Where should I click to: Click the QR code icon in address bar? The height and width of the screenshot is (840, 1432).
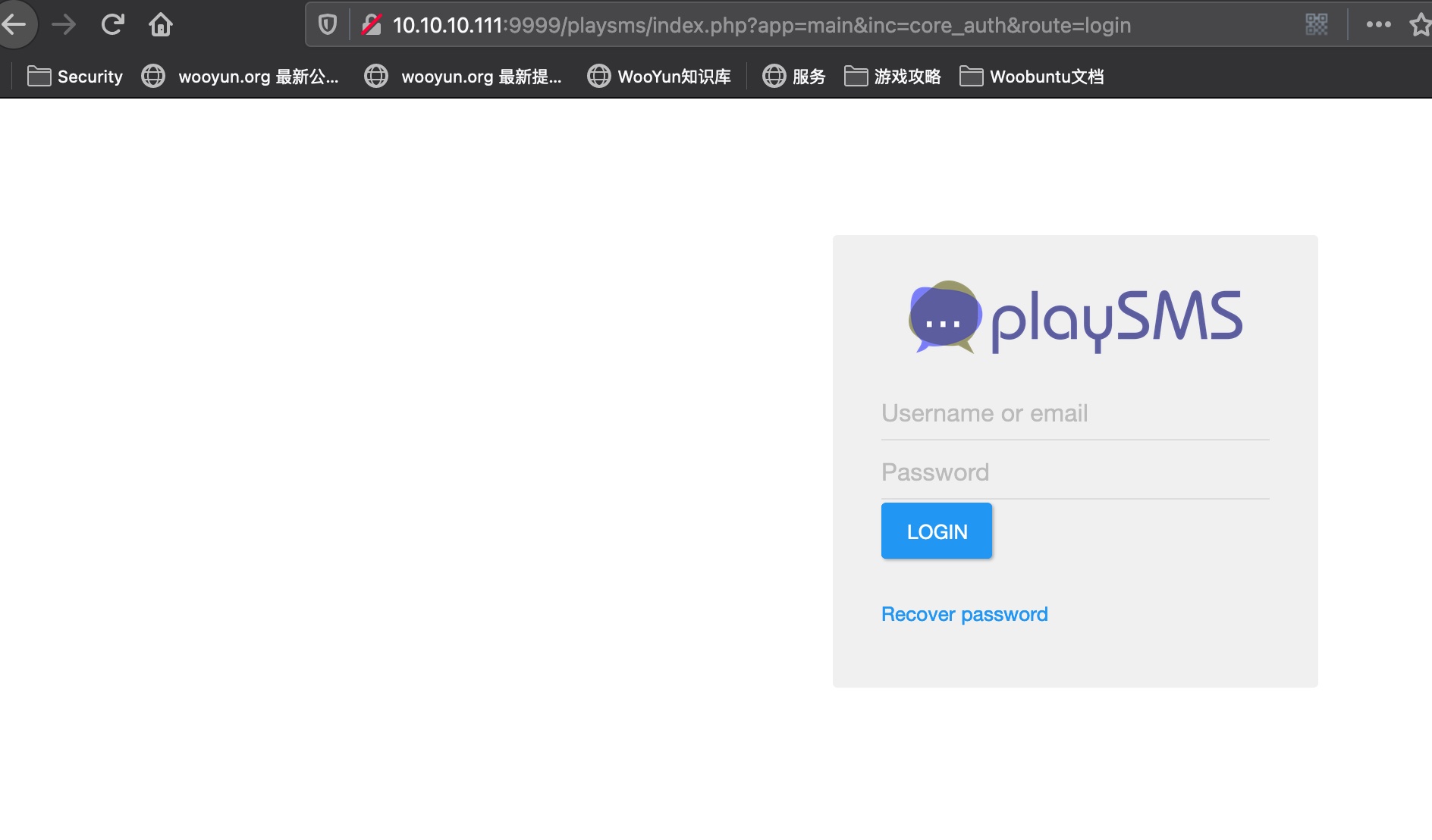click(1317, 25)
